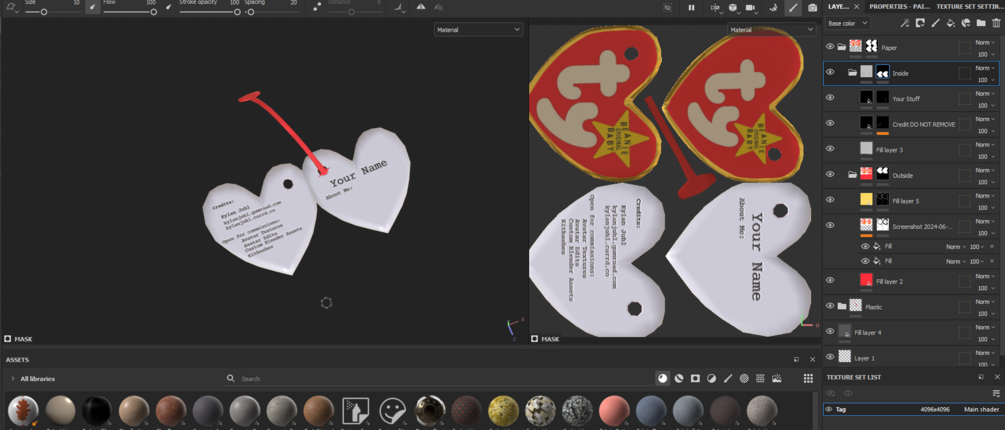1005x430 pixels.
Task: Select the Your Stuff layer
Action: click(x=910, y=99)
